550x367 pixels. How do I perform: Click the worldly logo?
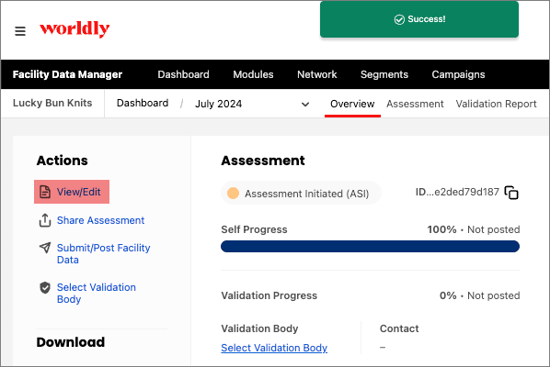74,29
